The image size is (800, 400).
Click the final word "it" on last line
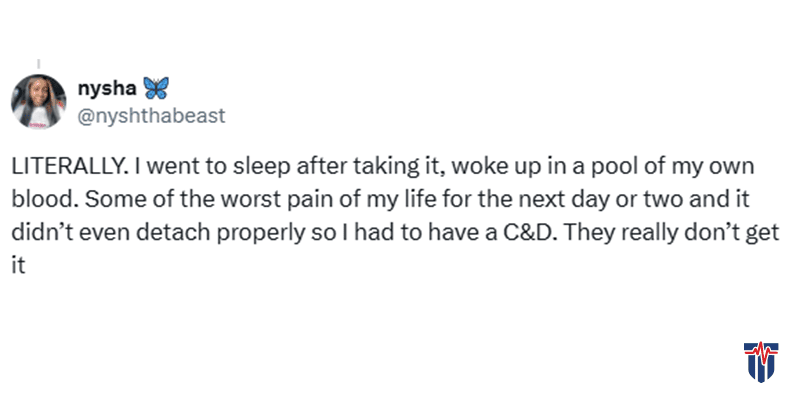[18, 267]
